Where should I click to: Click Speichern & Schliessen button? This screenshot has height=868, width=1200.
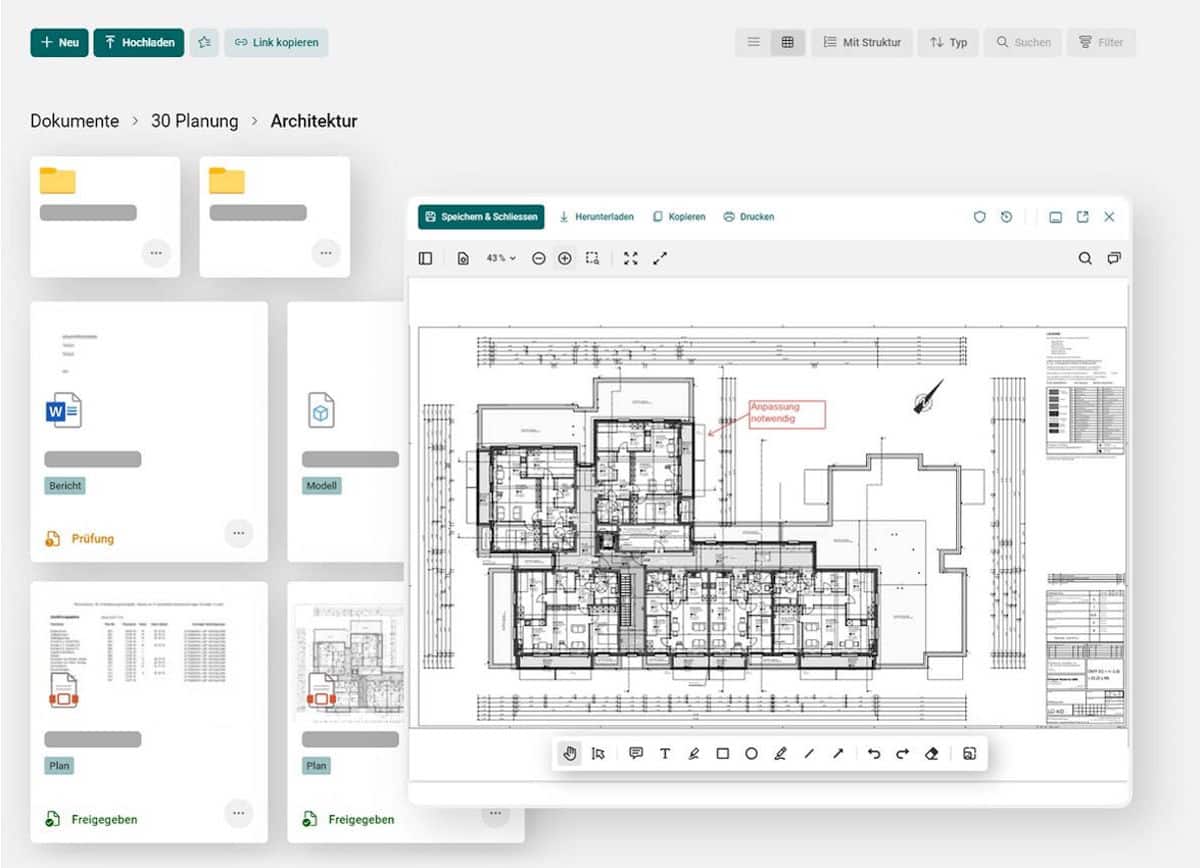[481, 217]
